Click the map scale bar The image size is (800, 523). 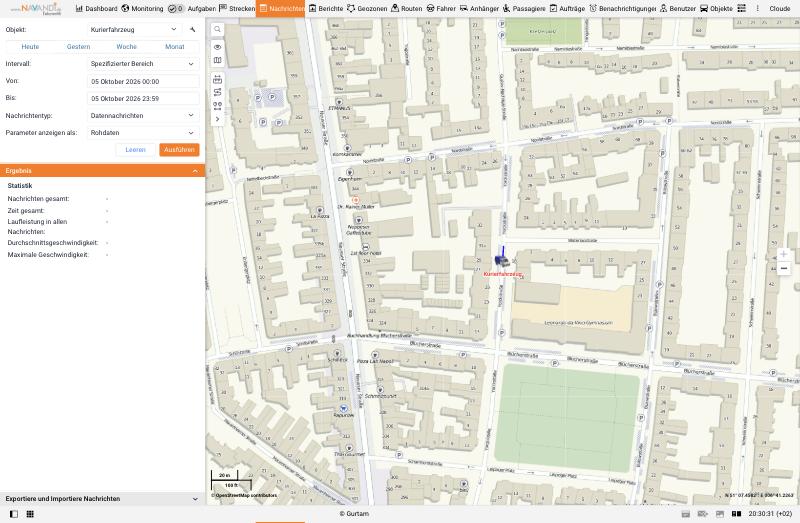[231, 480]
